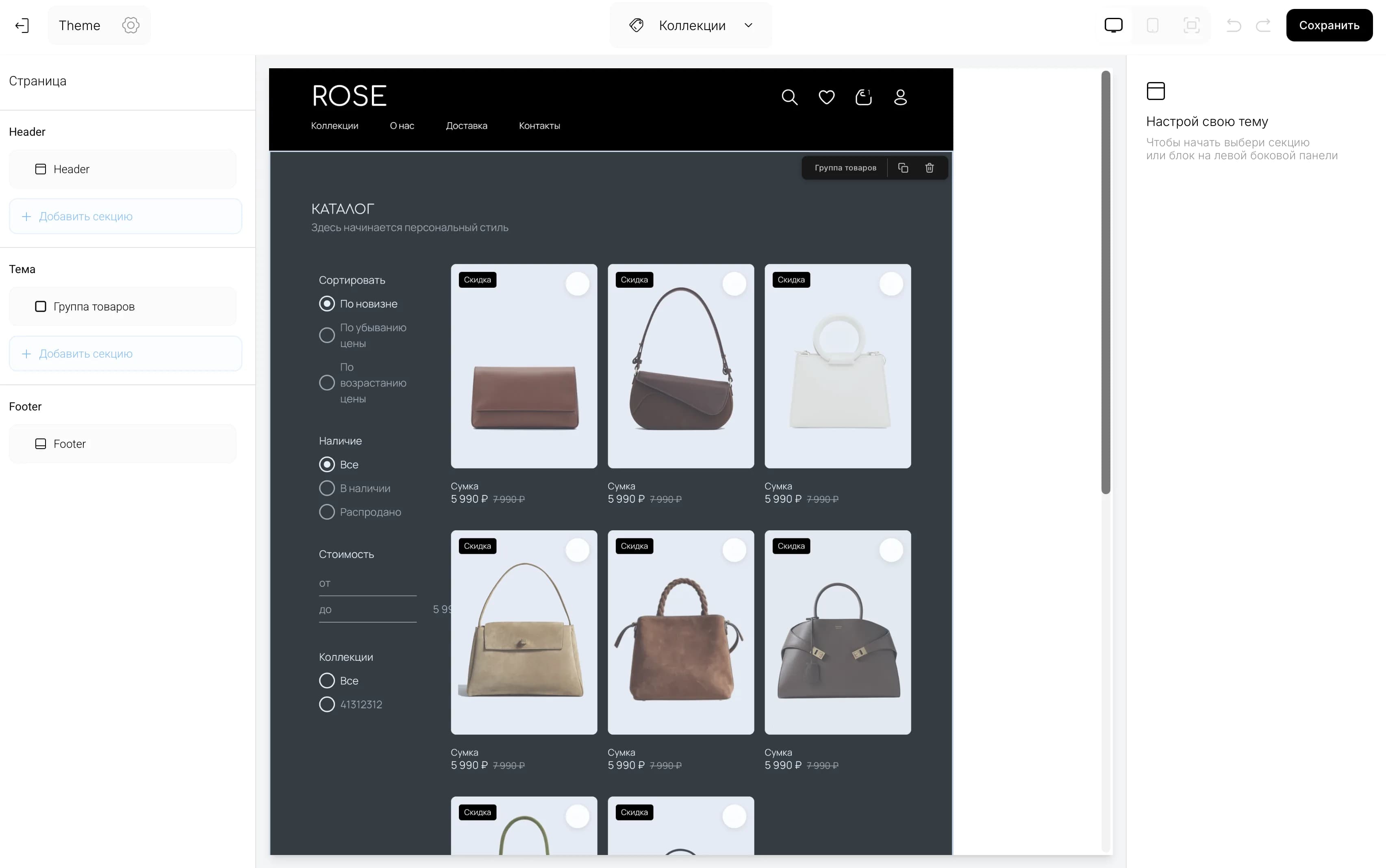Click the 'от' price input field
Screen dimensions: 1386x868
click(367, 583)
